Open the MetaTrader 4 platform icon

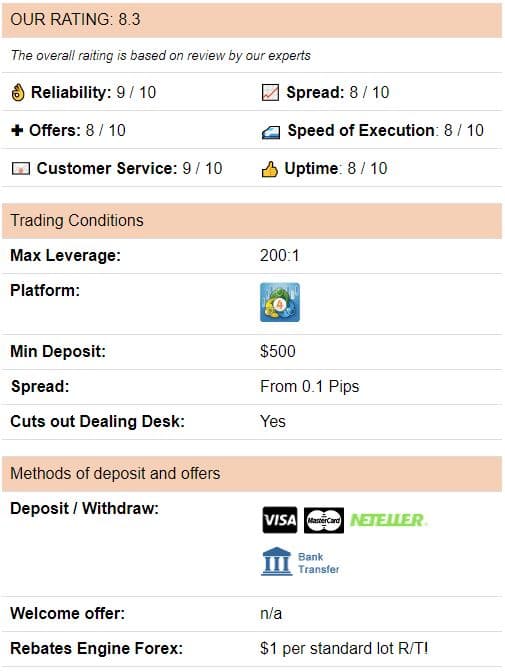pos(280,302)
